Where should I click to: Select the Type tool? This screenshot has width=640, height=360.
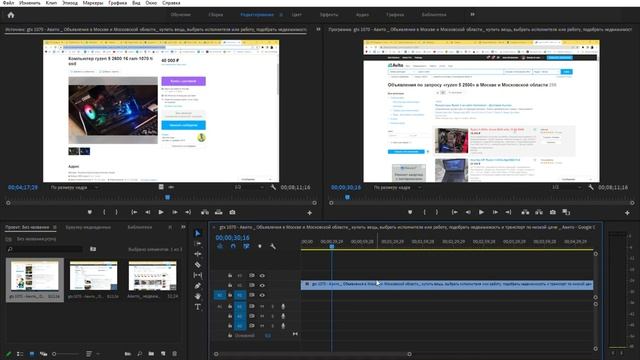point(198,307)
